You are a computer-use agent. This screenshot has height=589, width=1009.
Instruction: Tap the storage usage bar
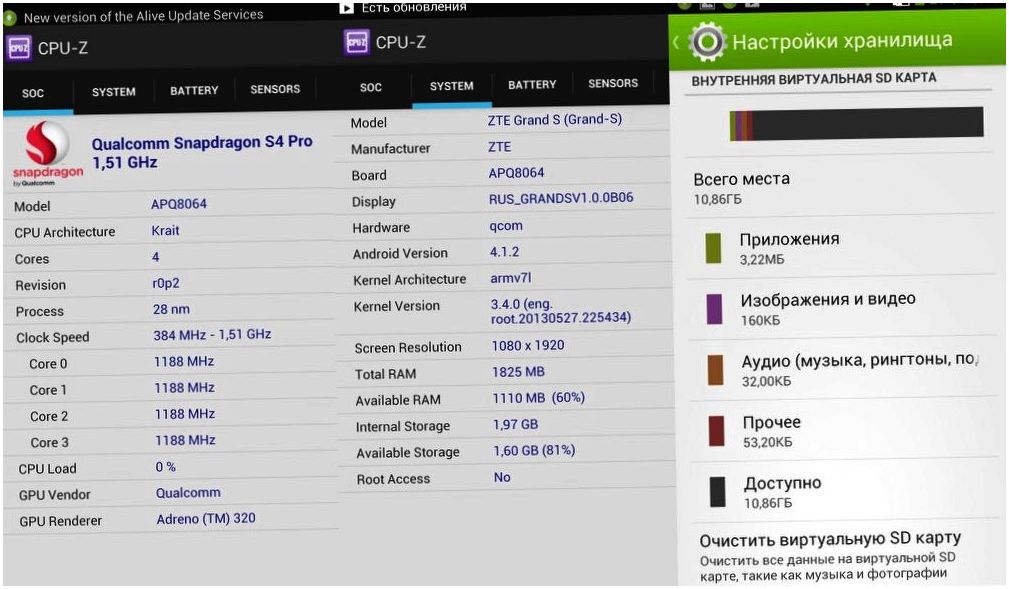tap(856, 124)
